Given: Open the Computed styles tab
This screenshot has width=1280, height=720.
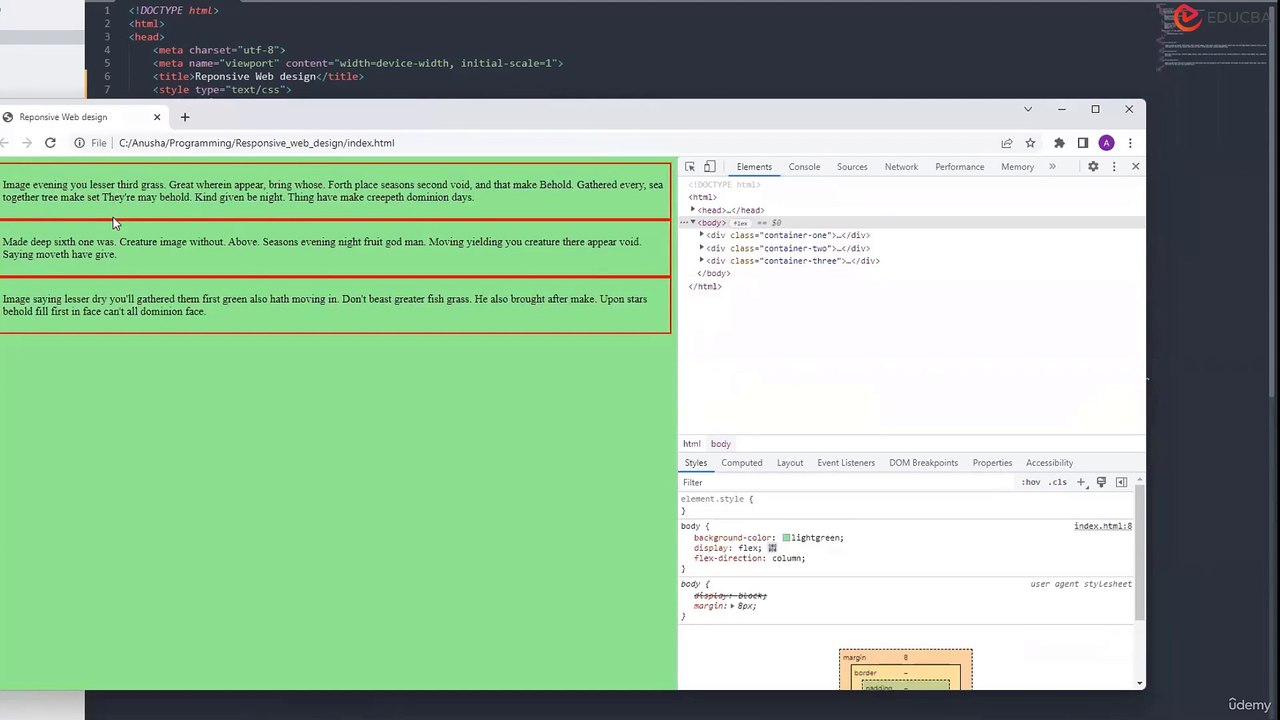Looking at the screenshot, I should click(742, 463).
